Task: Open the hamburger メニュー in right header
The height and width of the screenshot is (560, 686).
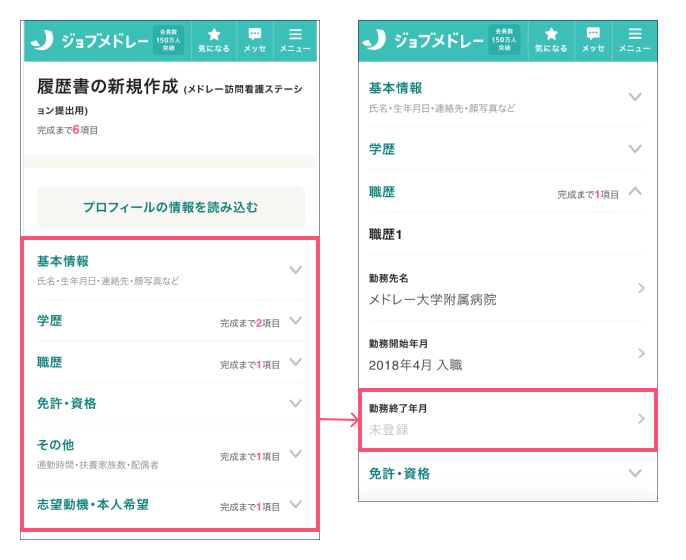Action: coord(634,39)
